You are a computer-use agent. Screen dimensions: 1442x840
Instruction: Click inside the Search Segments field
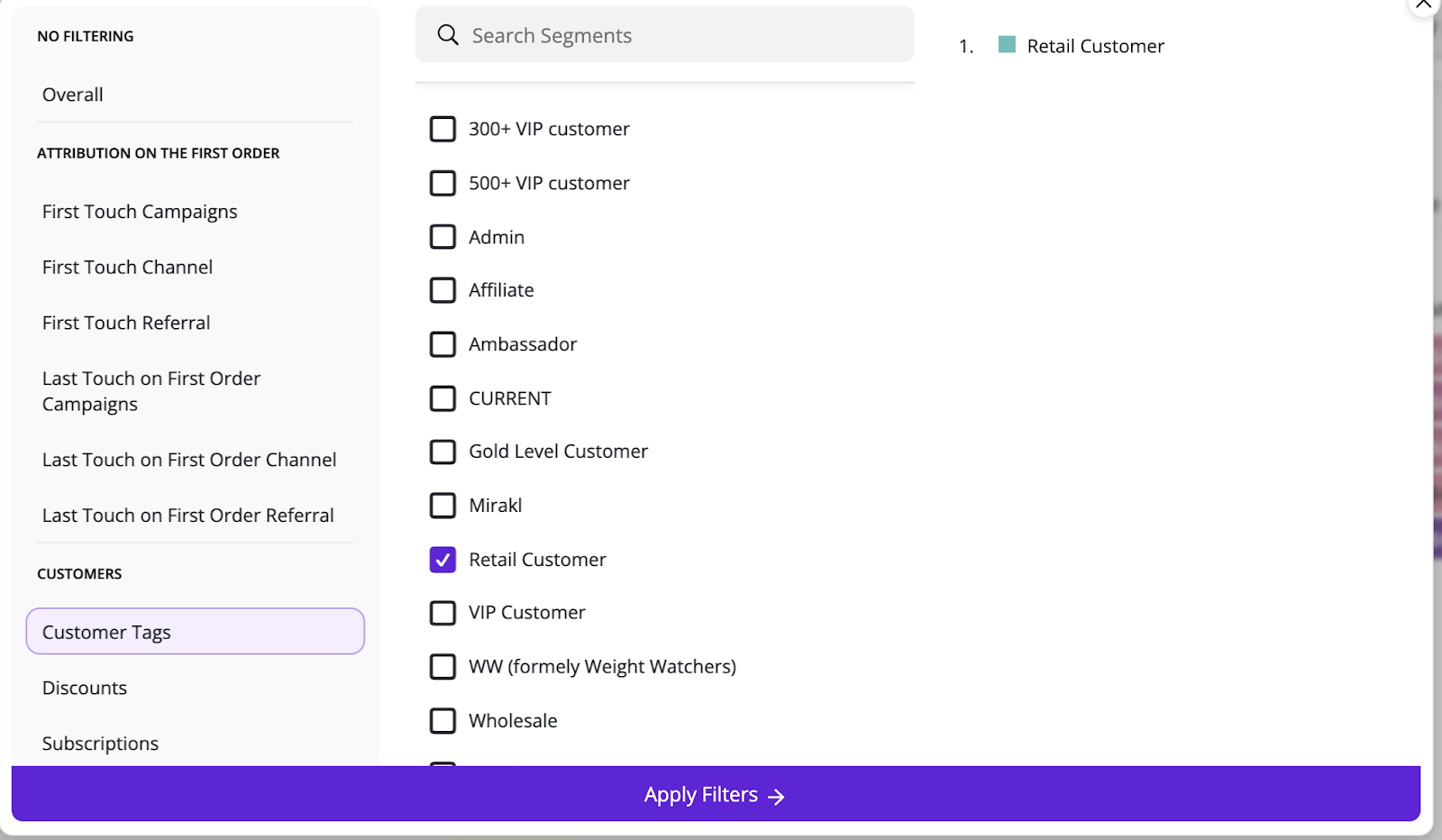[x=664, y=35]
